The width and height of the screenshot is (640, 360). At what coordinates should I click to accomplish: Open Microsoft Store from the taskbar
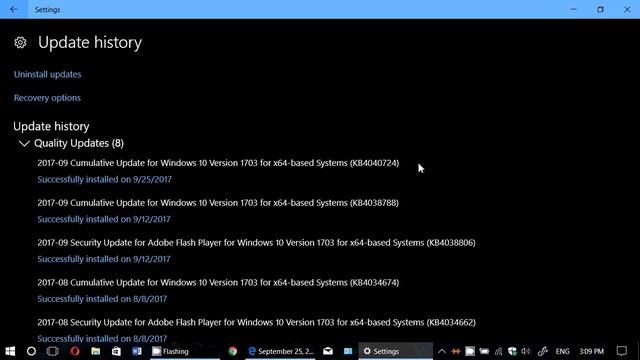pos(116,351)
